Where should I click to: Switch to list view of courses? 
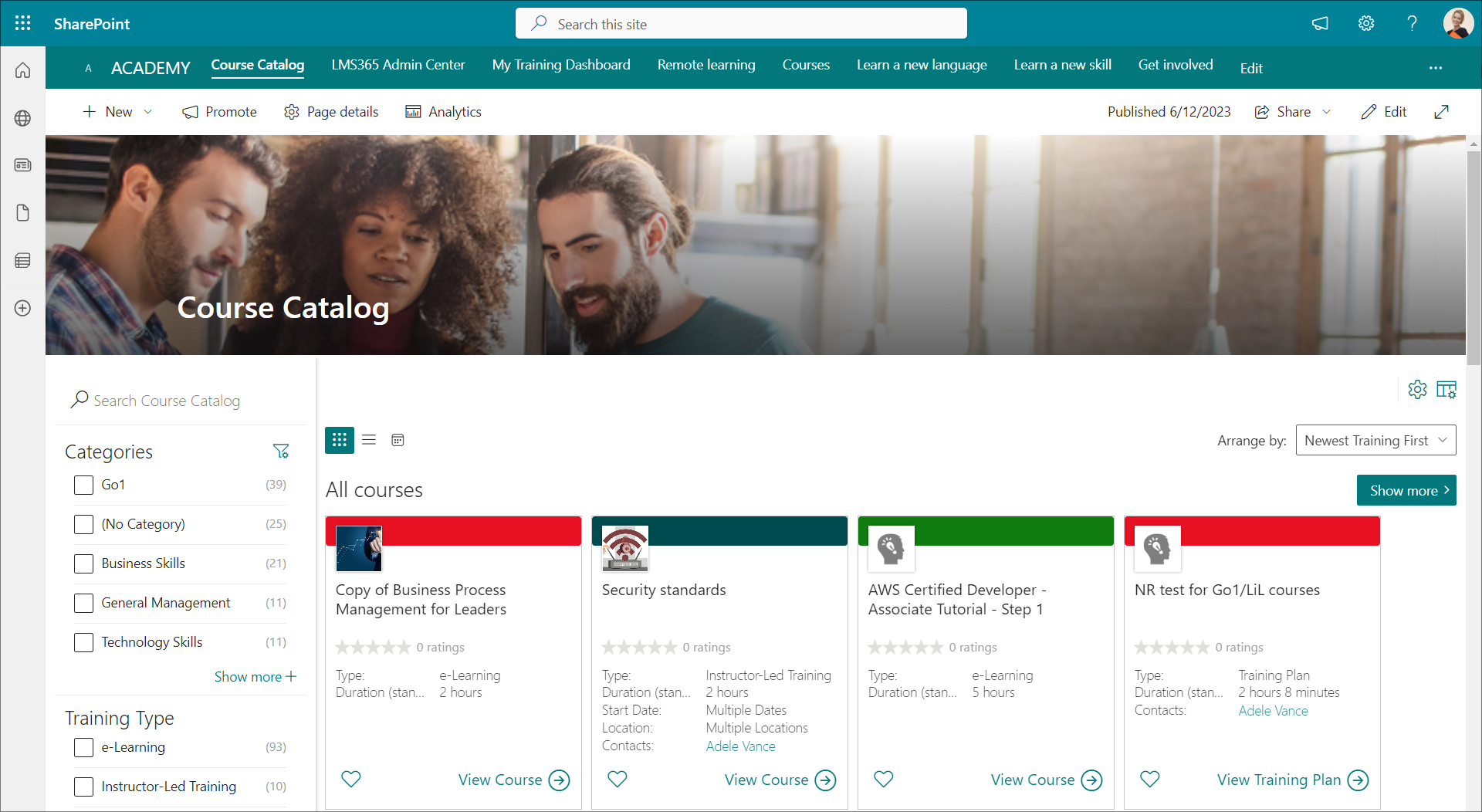[x=369, y=440]
